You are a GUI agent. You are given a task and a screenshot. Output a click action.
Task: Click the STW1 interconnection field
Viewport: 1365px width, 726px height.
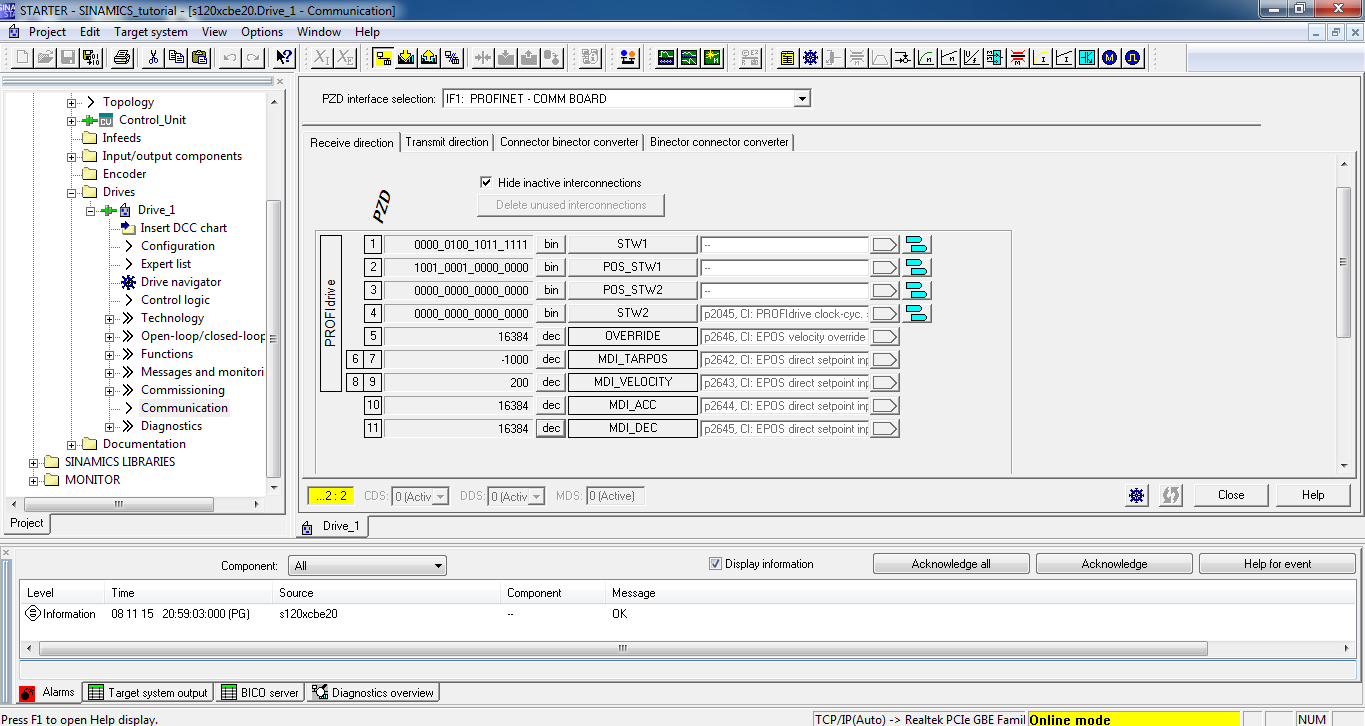click(x=784, y=244)
